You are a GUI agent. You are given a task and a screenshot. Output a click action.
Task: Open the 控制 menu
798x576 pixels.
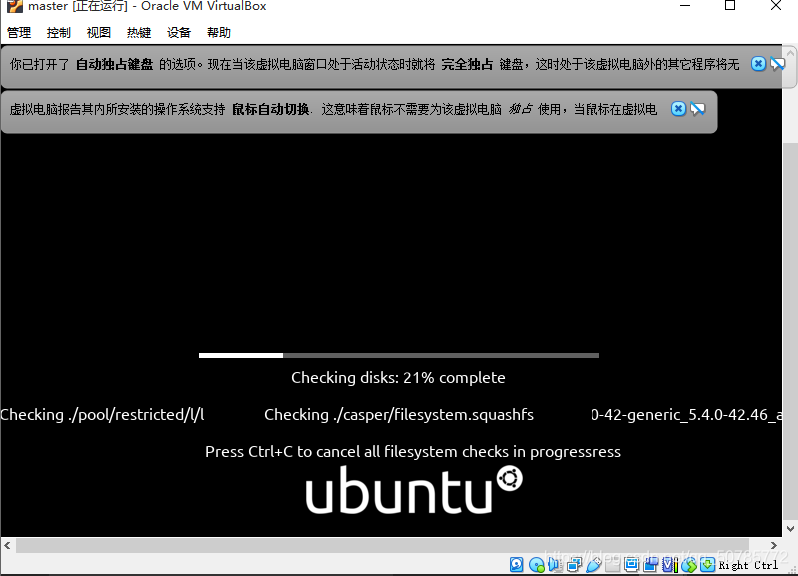(59, 33)
